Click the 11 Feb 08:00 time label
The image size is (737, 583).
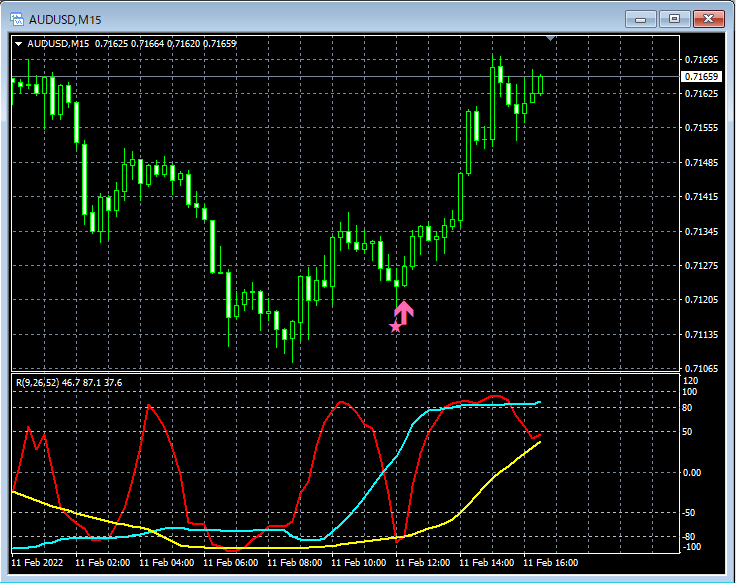click(x=295, y=563)
